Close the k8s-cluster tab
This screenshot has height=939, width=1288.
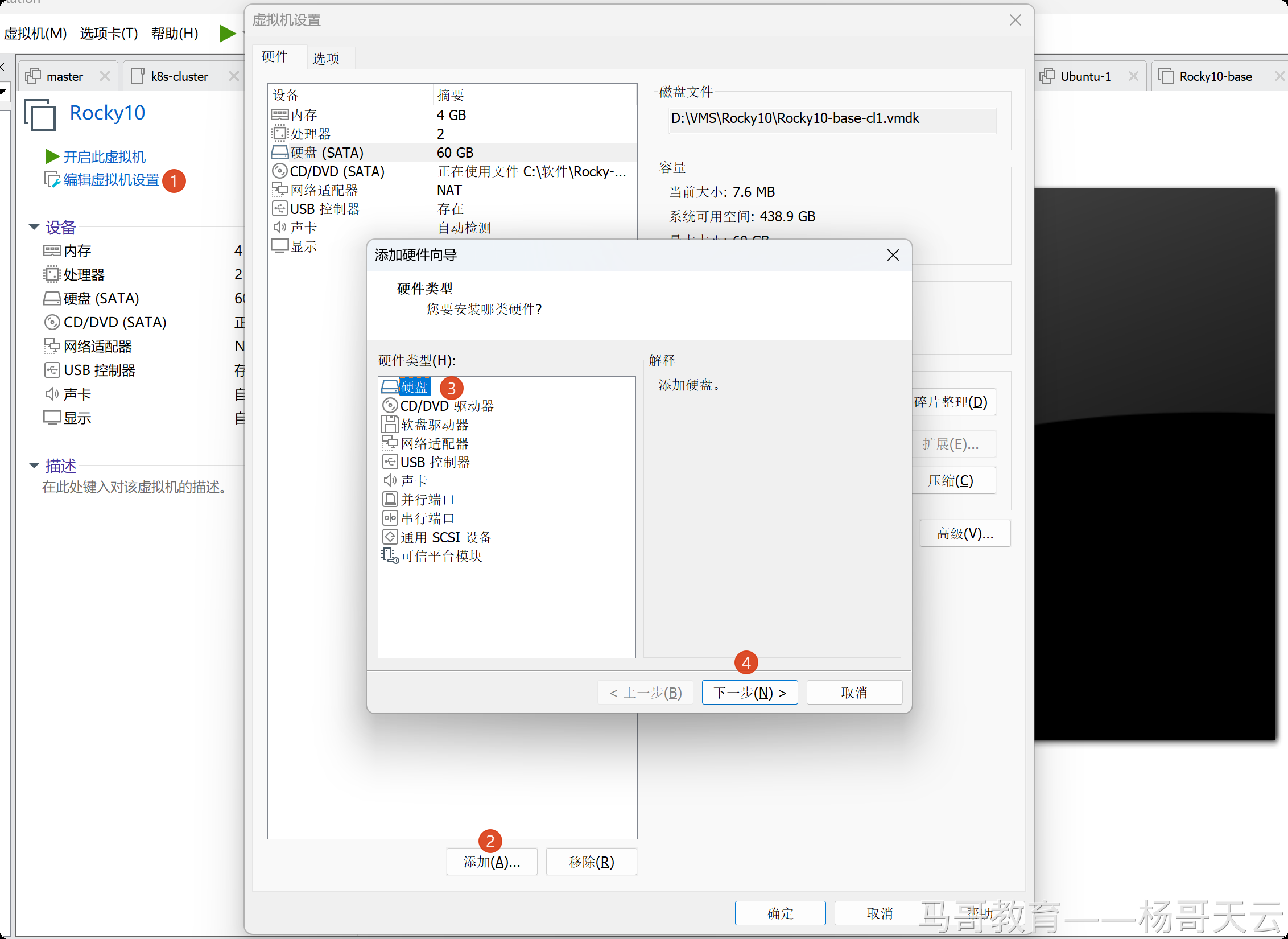pos(234,76)
